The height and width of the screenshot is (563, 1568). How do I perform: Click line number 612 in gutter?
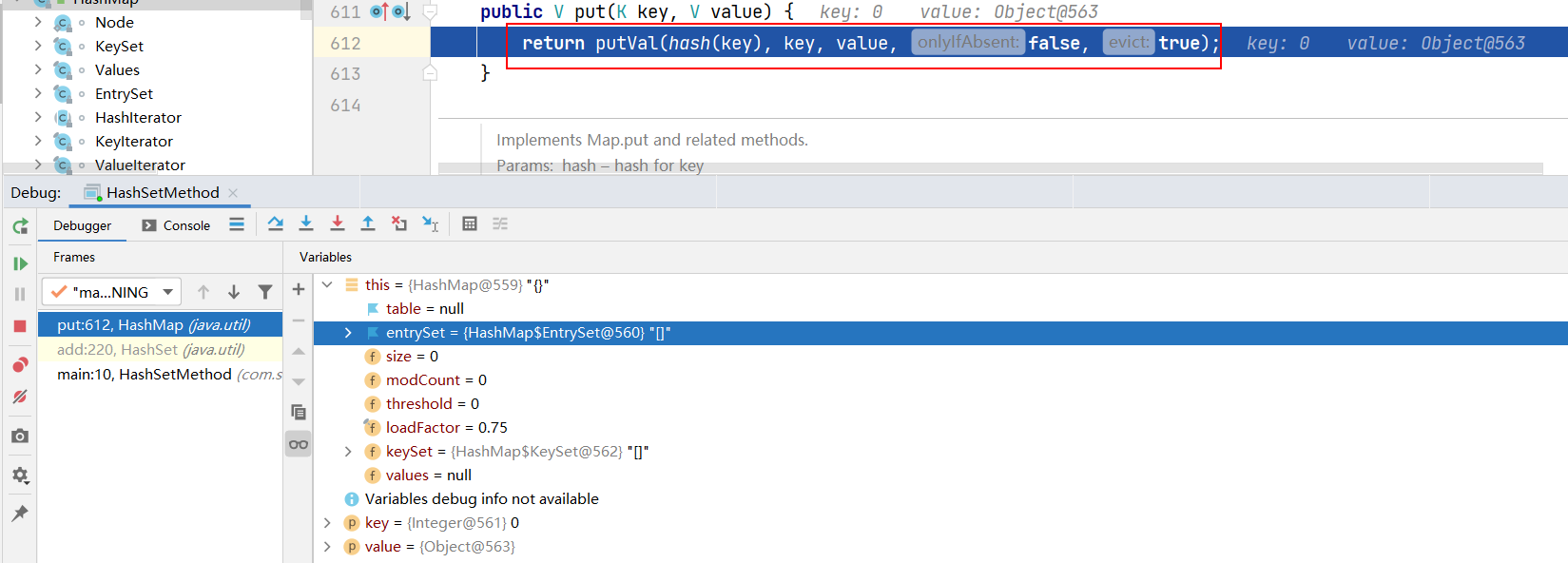(x=345, y=43)
